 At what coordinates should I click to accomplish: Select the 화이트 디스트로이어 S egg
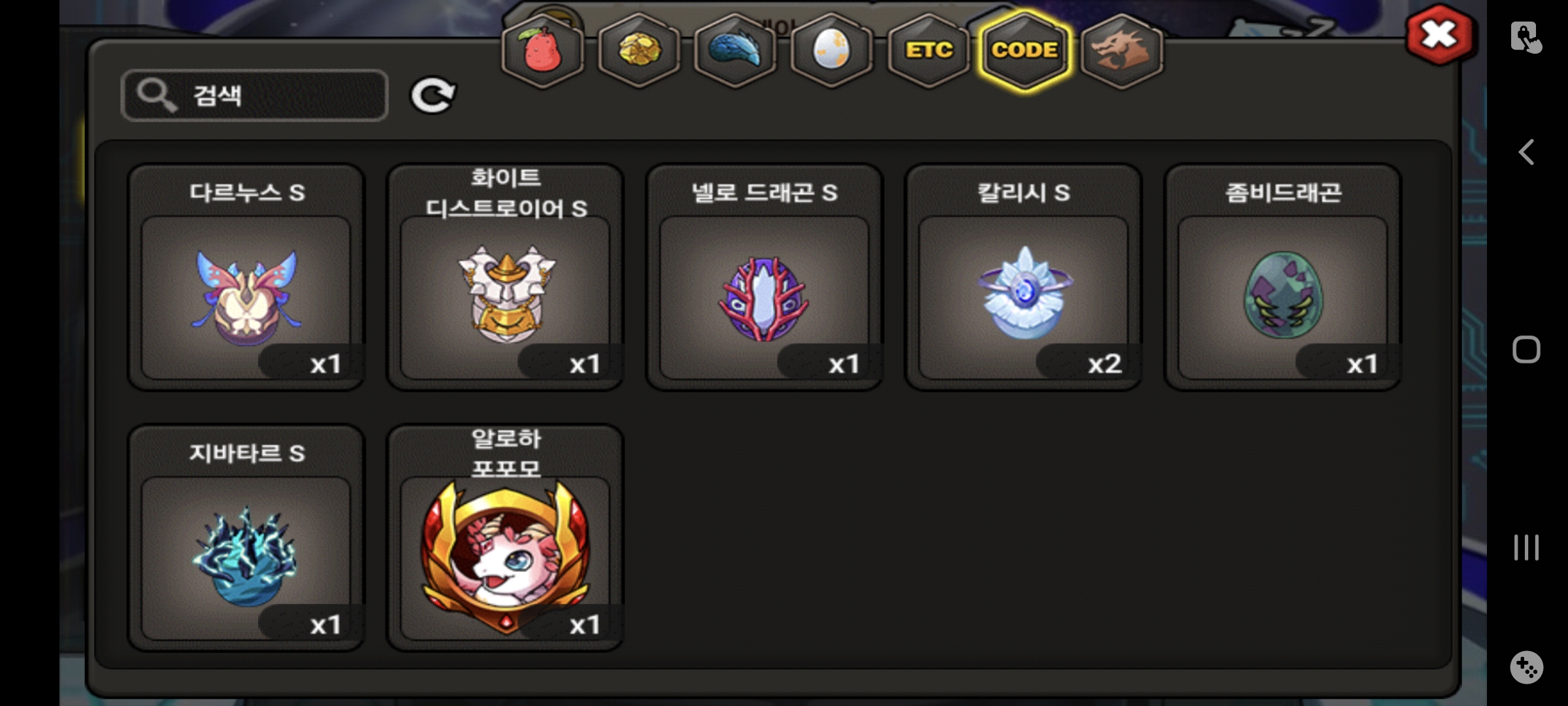click(x=505, y=277)
